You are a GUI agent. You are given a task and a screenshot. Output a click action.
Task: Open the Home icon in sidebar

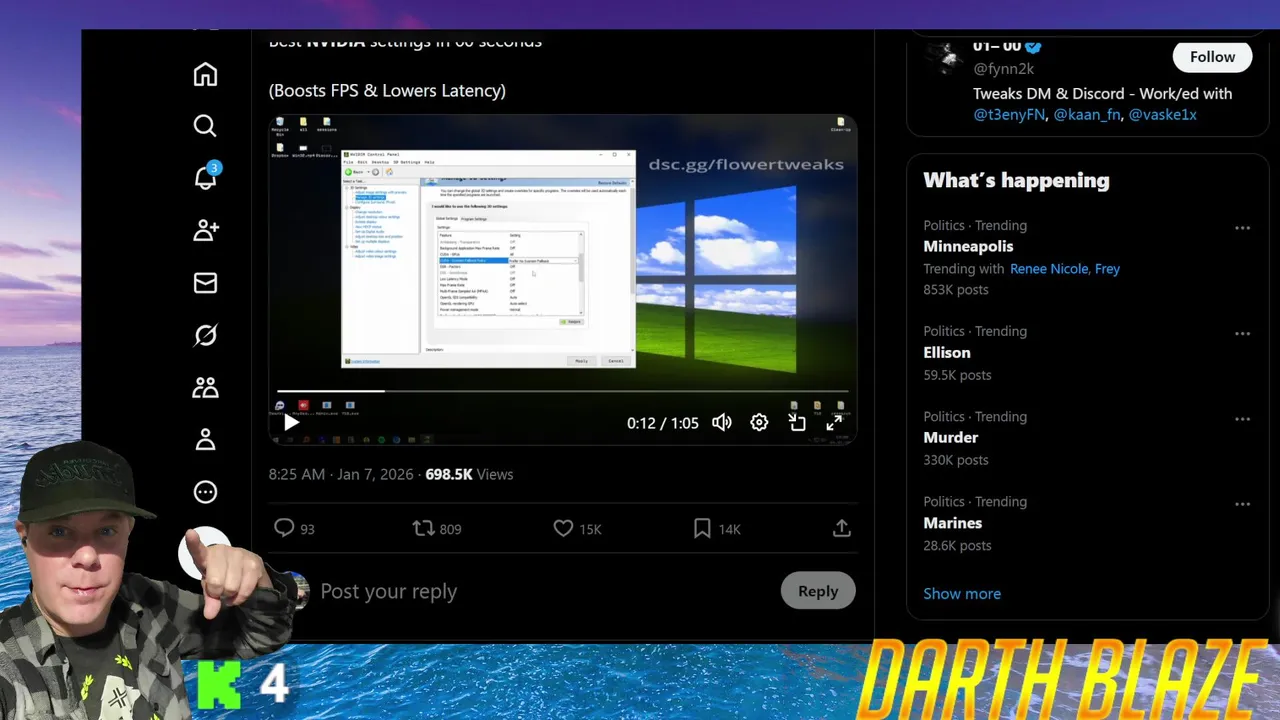click(x=205, y=74)
